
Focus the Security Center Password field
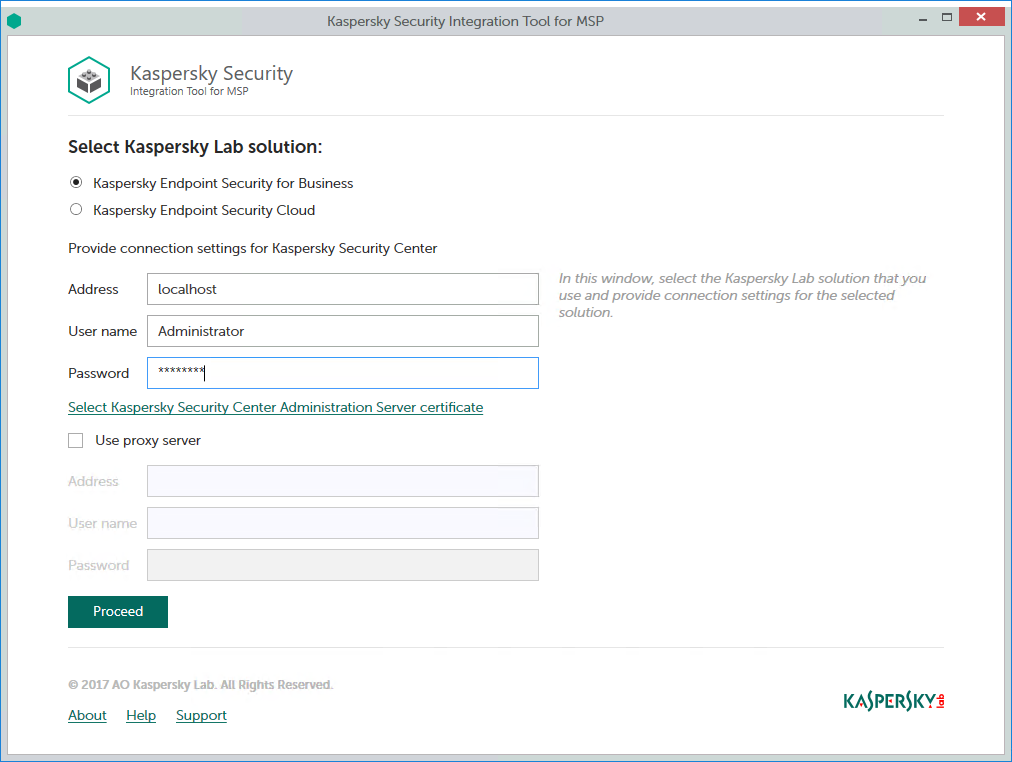pyautogui.click(x=343, y=373)
